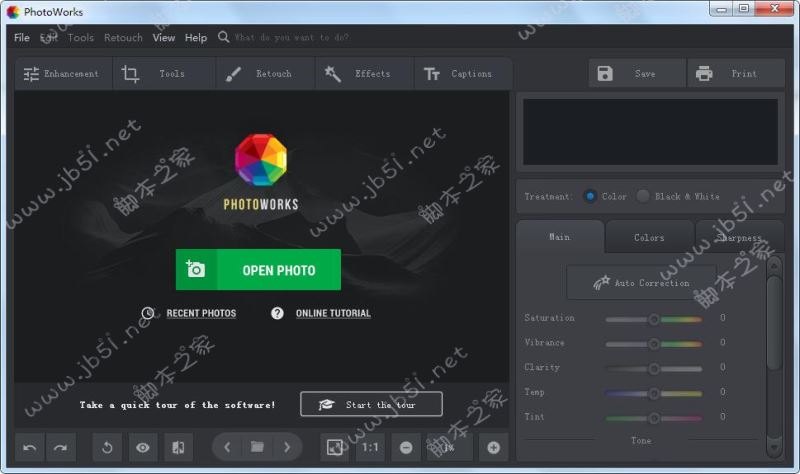This screenshot has width=800, height=474.
Task: Click the Tint slider handle
Action: click(x=654, y=418)
